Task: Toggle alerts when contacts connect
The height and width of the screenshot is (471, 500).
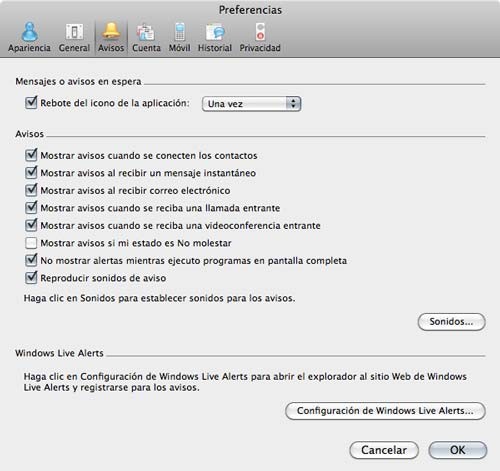Action: coord(31,155)
